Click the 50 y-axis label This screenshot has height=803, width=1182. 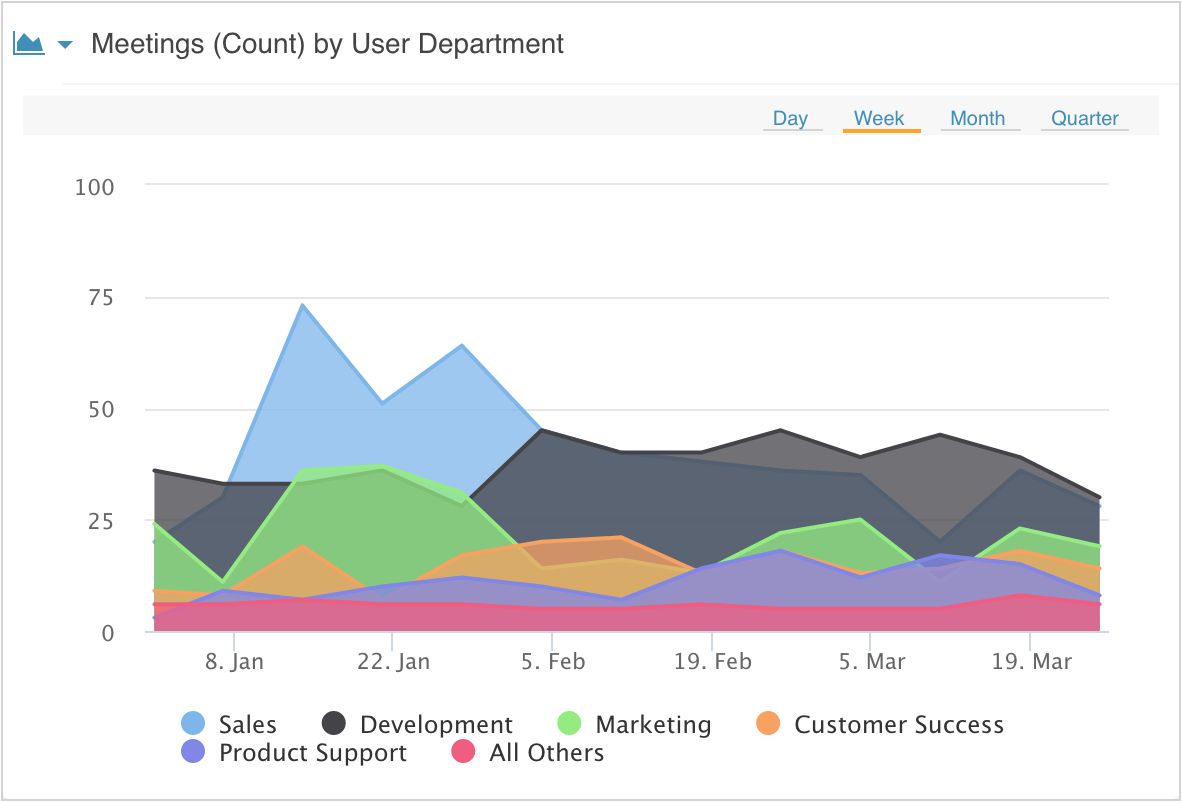pos(101,409)
